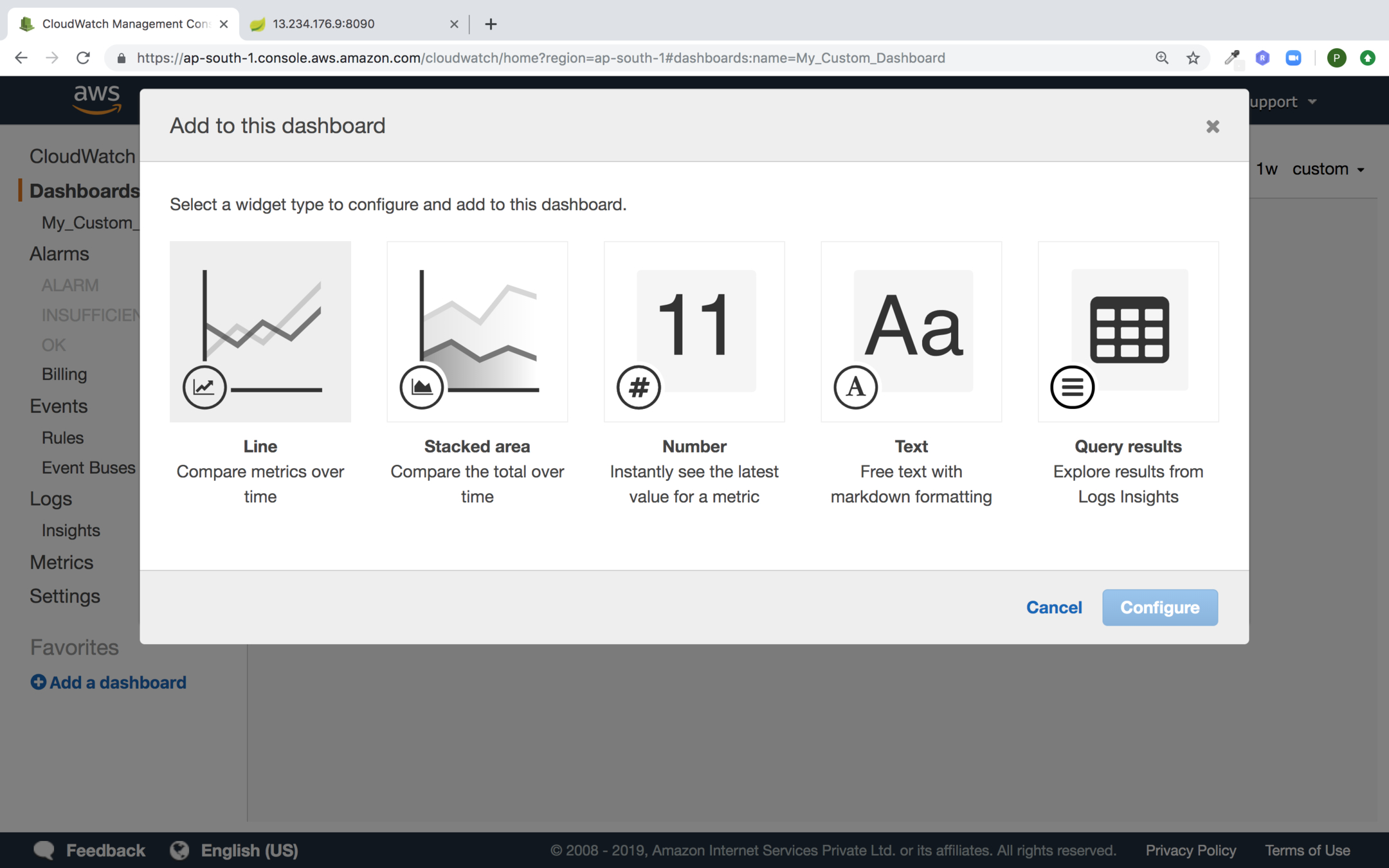Choose the Query results table widget
This screenshot has width=1389, height=868.
point(1128,332)
